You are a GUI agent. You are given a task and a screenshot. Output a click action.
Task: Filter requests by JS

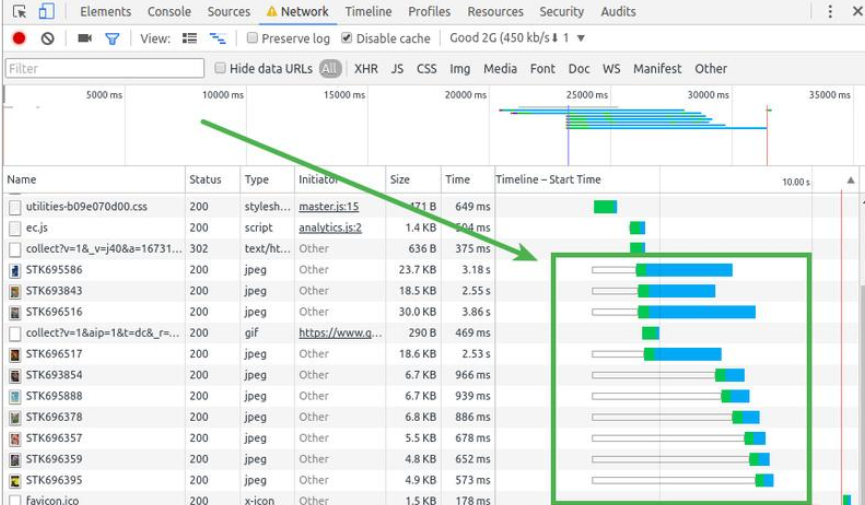[x=397, y=69]
